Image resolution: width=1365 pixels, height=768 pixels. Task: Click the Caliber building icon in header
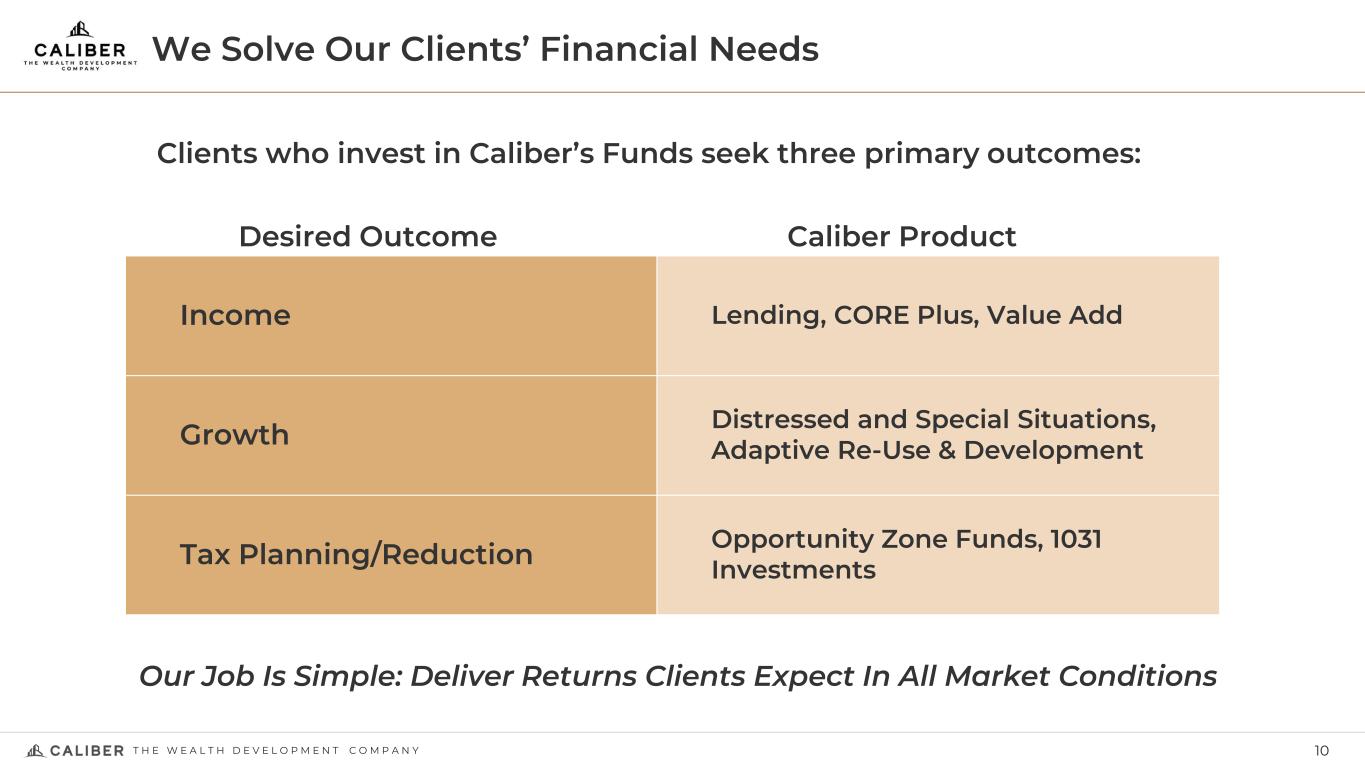click(x=80, y=30)
